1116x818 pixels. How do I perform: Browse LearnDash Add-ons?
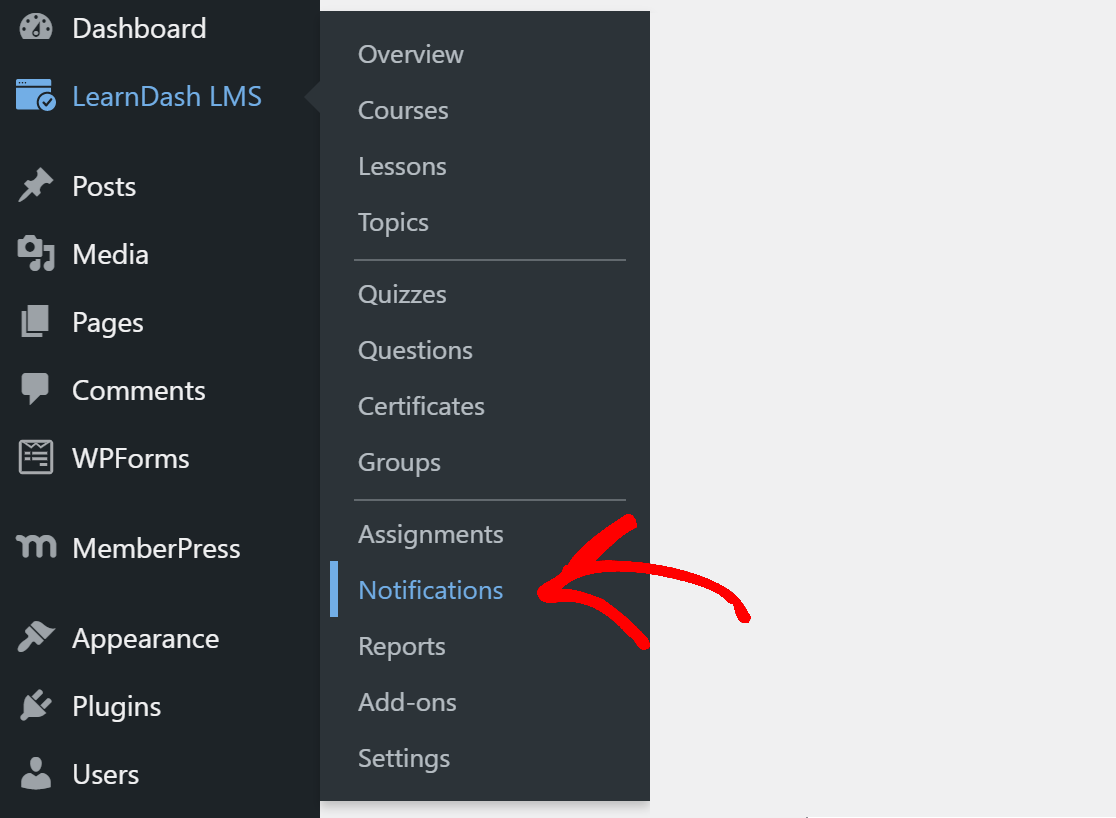click(407, 702)
